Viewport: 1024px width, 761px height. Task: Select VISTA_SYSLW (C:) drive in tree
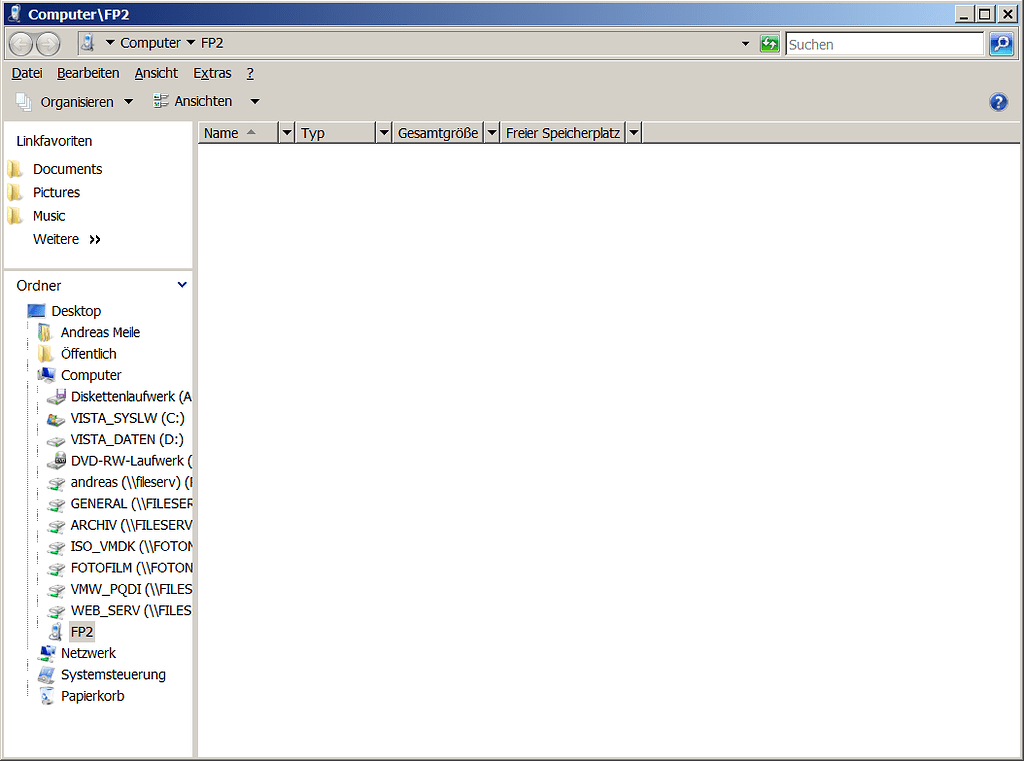click(127, 418)
